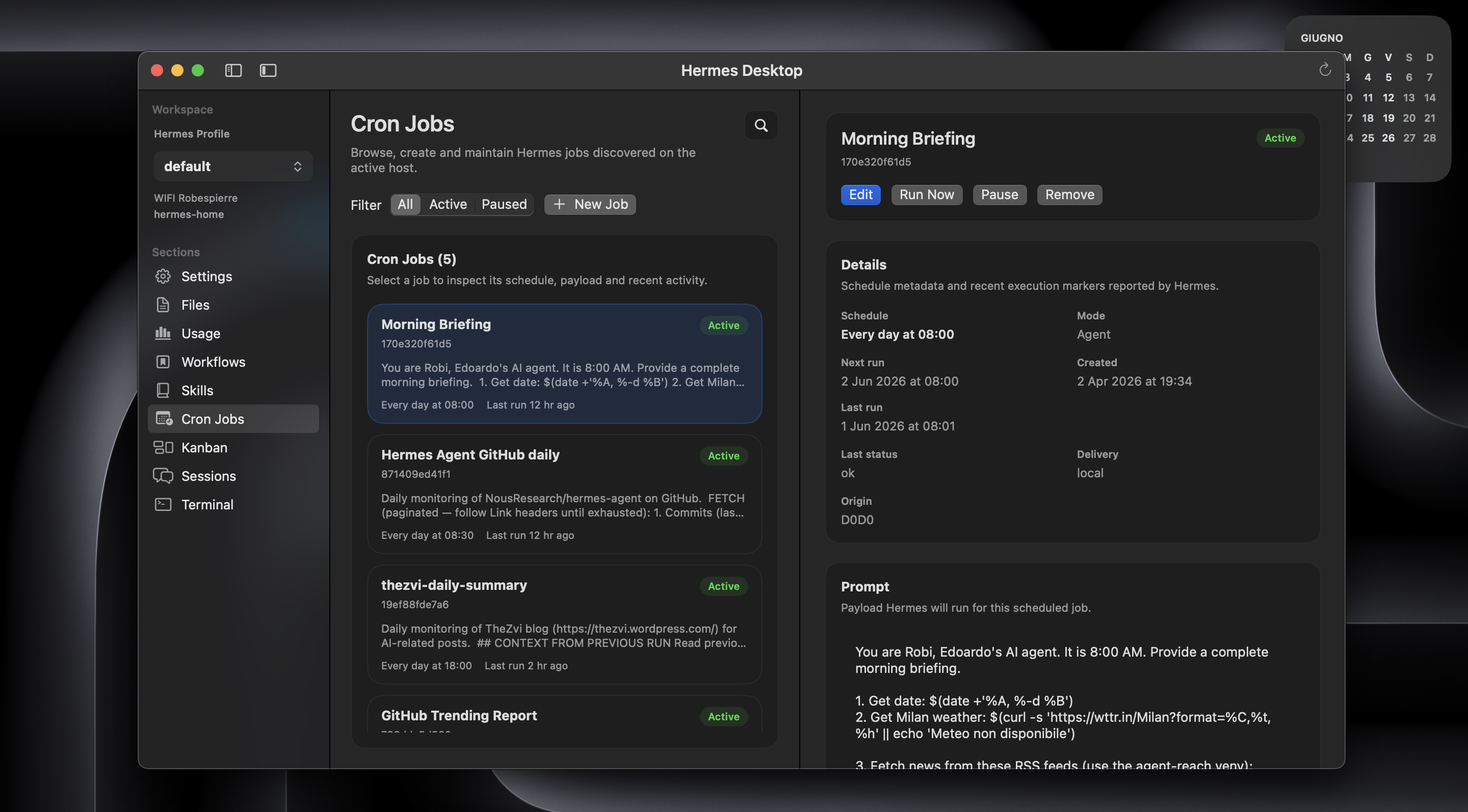Click day 26 in GIUGNO calendar widget
This screenshot has height=812, width=1468.
pos(1388,138)
